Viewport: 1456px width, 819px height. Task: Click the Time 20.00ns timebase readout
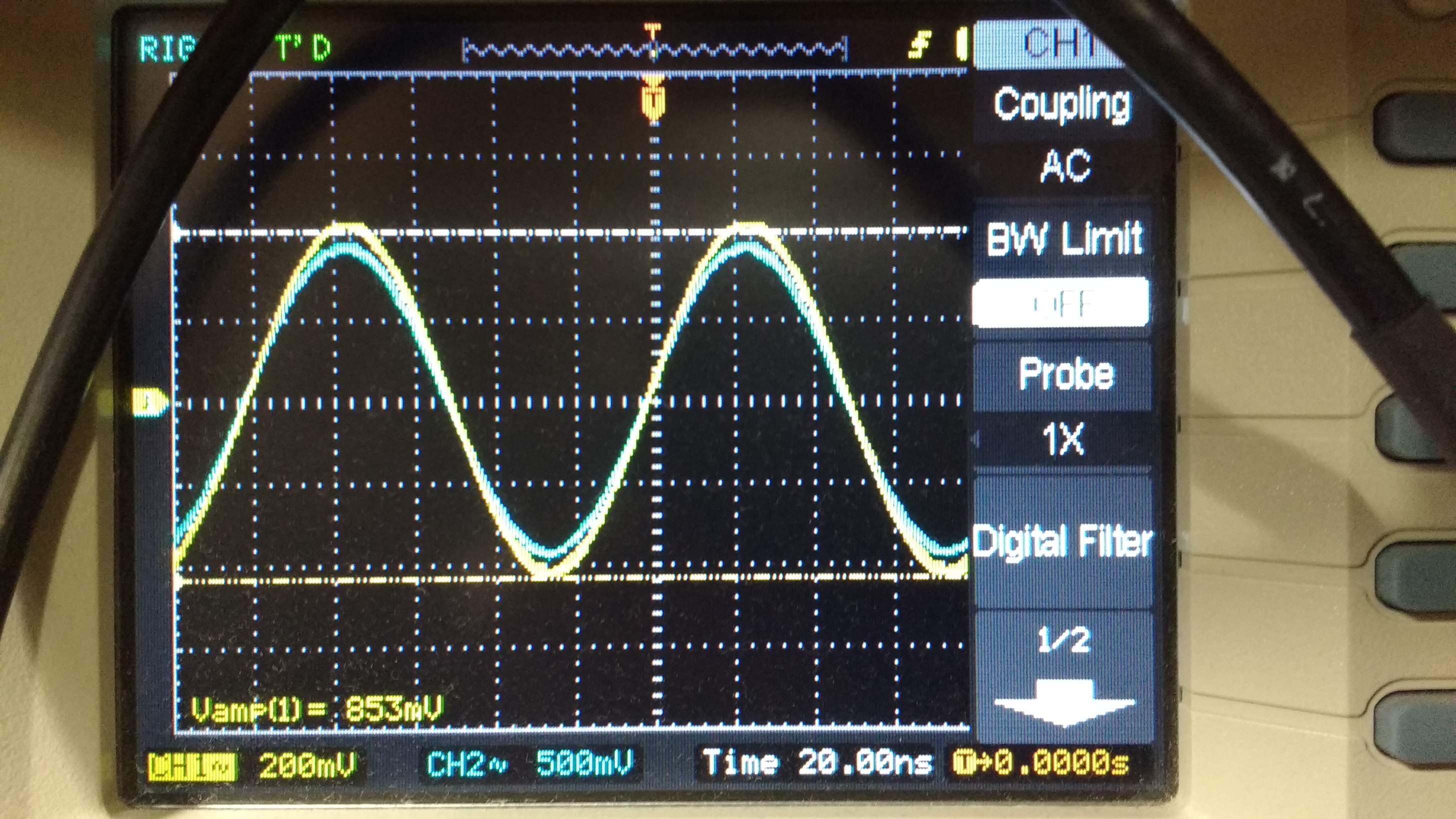point(817,763)
